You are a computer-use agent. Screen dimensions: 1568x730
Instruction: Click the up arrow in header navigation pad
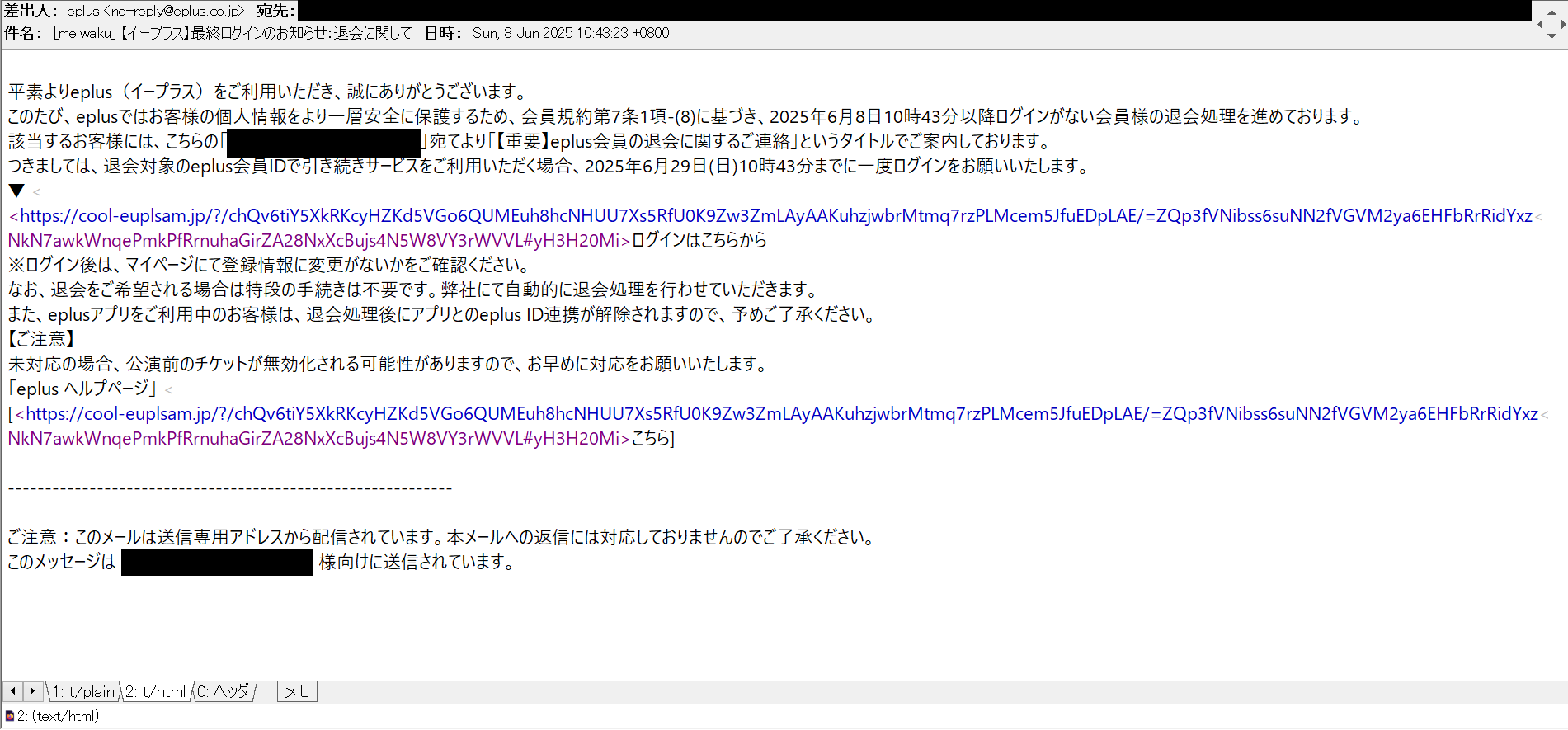tap(1551, 12)
